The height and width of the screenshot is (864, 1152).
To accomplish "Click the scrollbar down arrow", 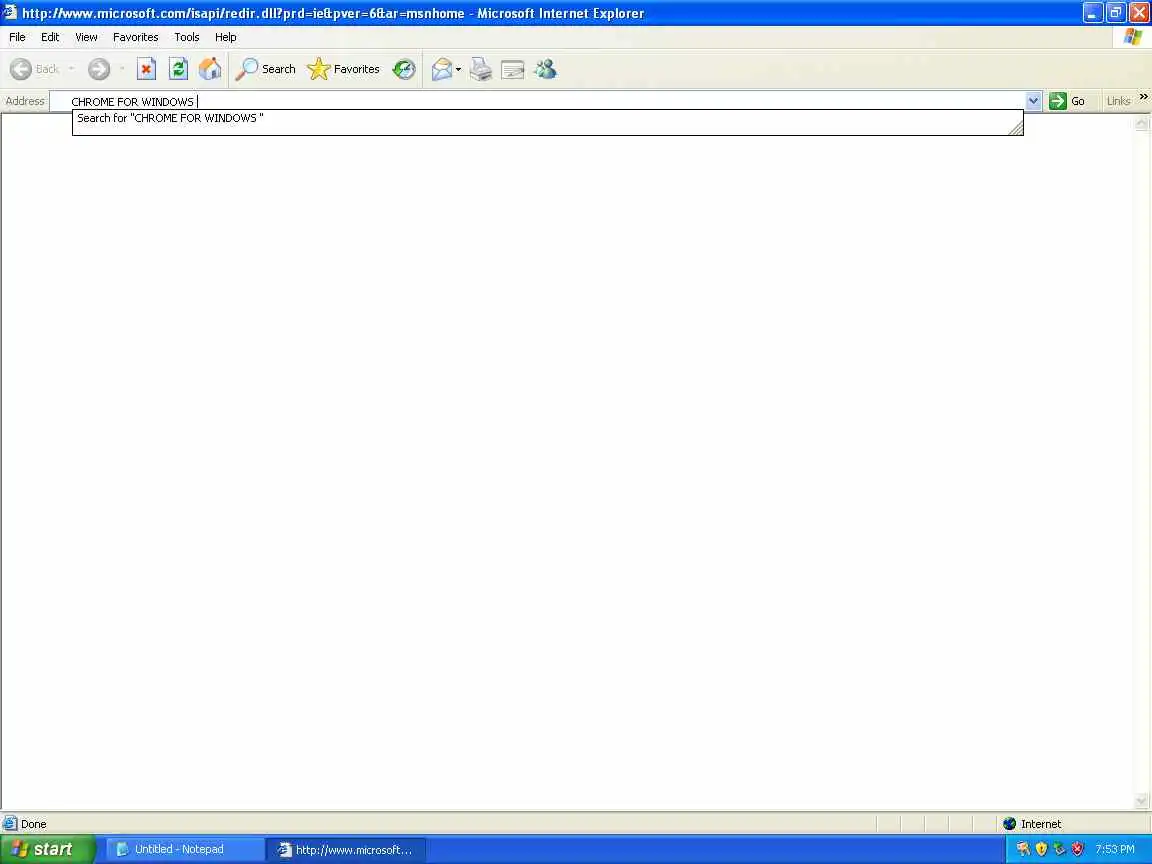I will pos(1142,801).
